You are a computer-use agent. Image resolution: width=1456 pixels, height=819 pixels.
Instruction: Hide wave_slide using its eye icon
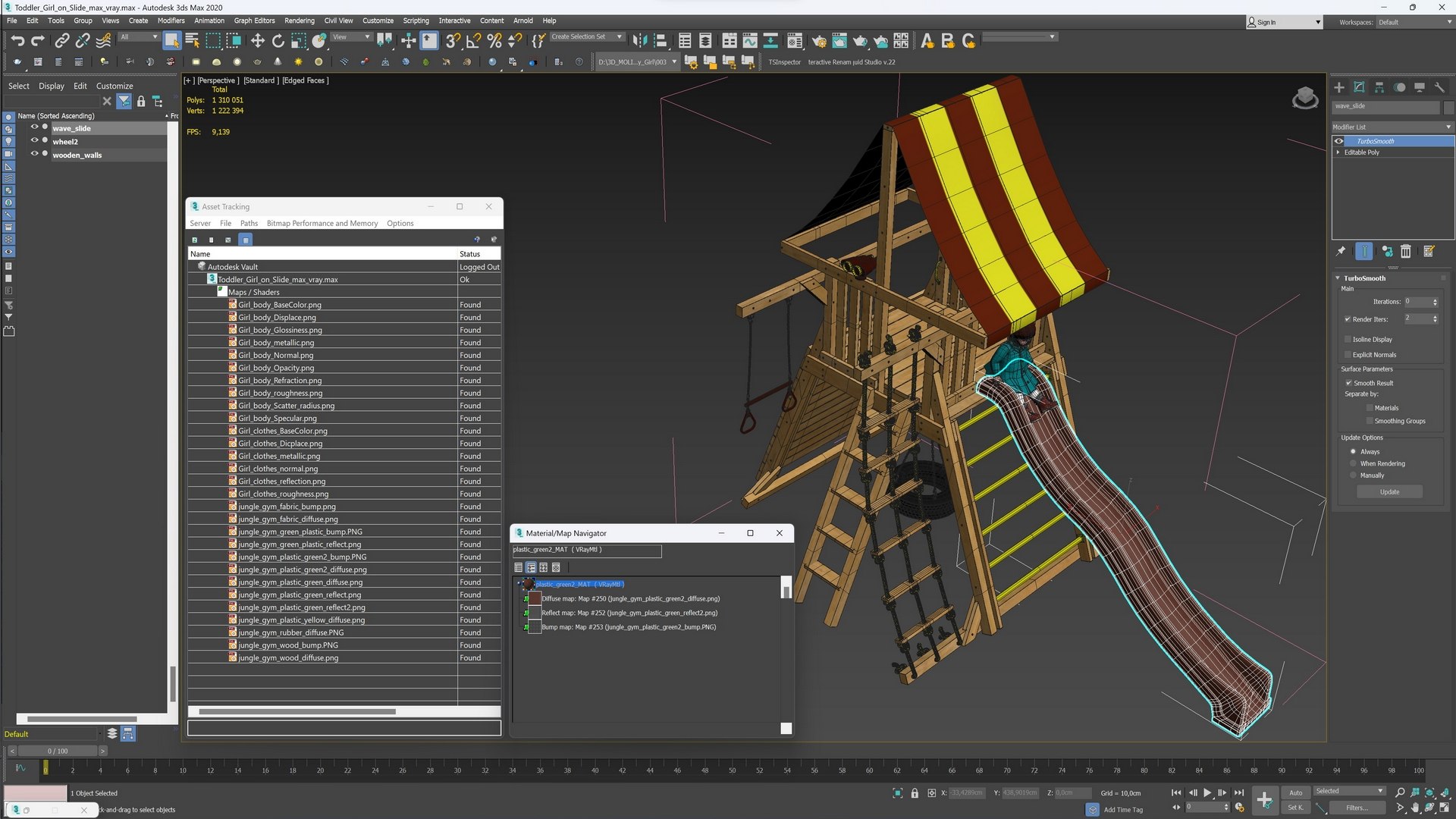[x=34, y=127]
